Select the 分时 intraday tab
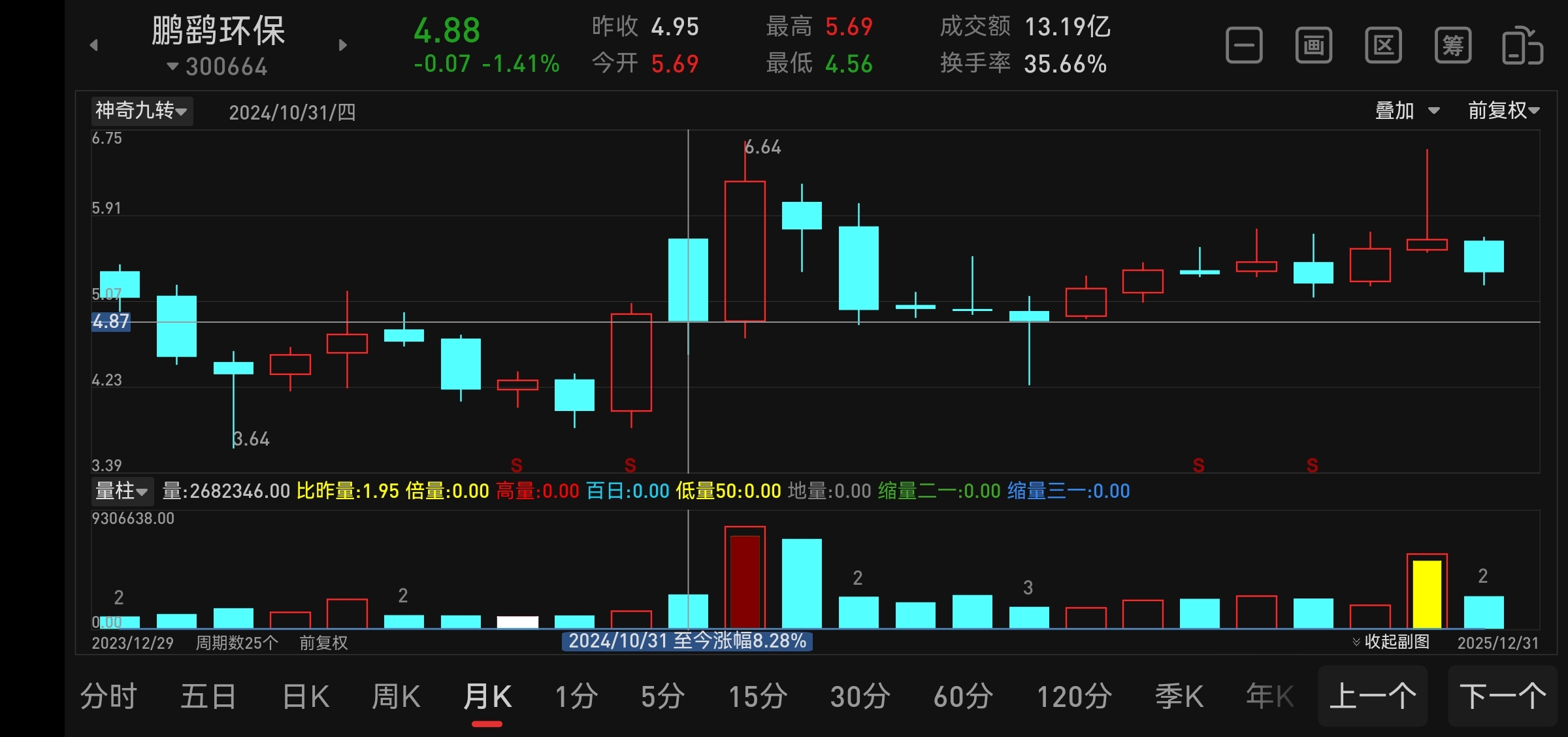 click(x=108, y=696)
